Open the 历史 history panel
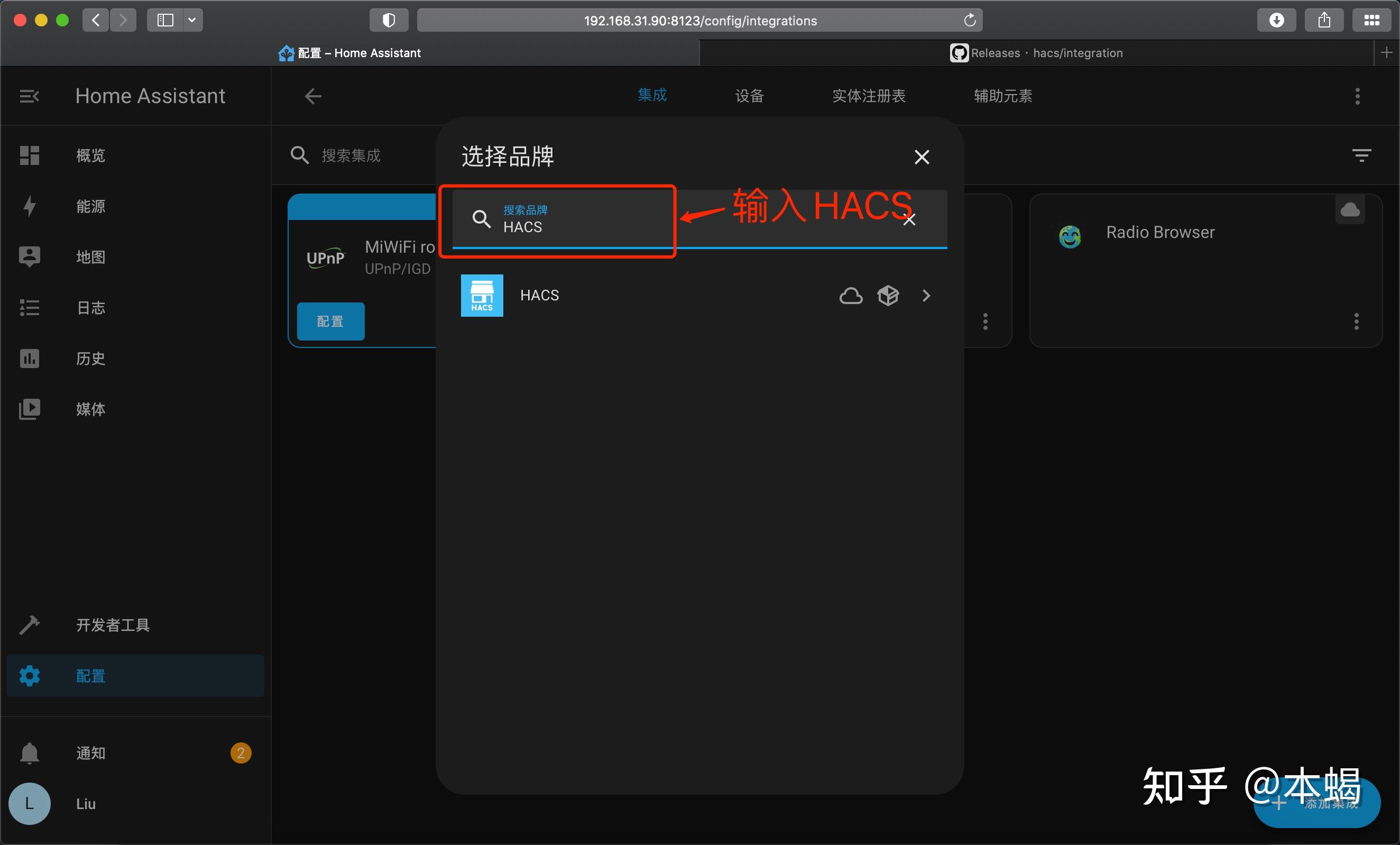The width and height of the screenshot is (1400, 845). 90,358
